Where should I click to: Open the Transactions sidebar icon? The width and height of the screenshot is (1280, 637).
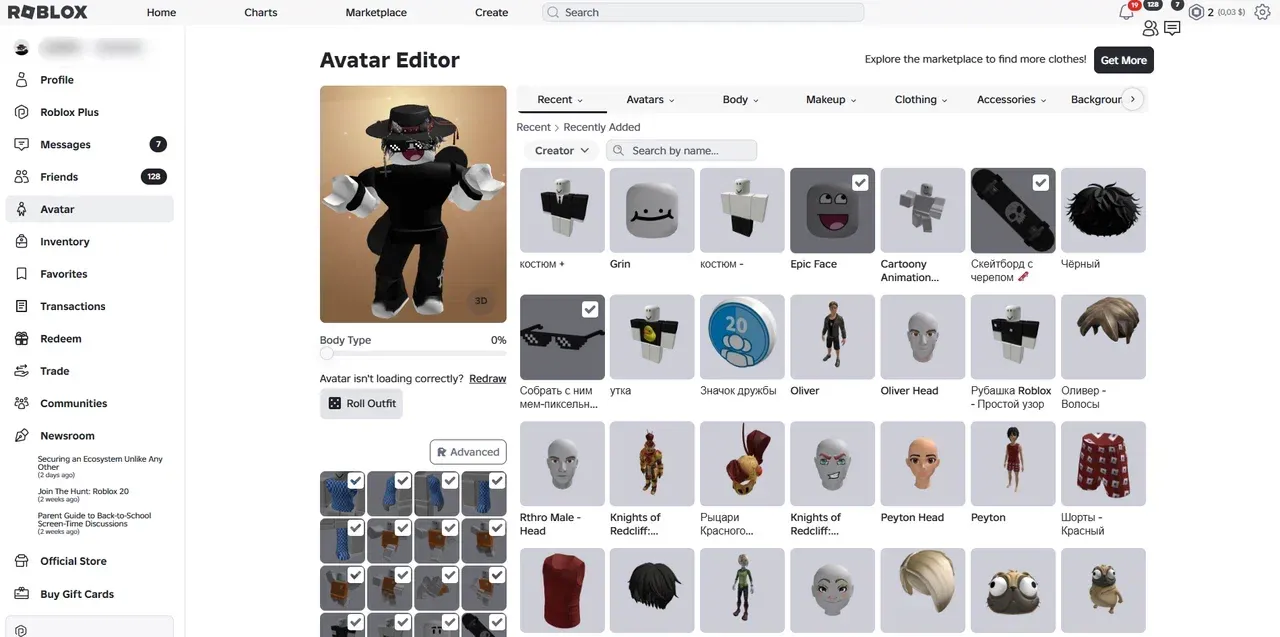22,307
